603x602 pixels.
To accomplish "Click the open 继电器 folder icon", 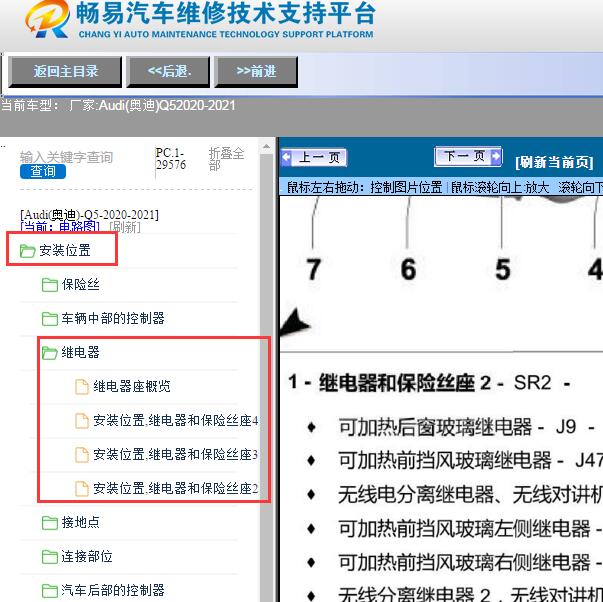I will [x=50, y=353].
